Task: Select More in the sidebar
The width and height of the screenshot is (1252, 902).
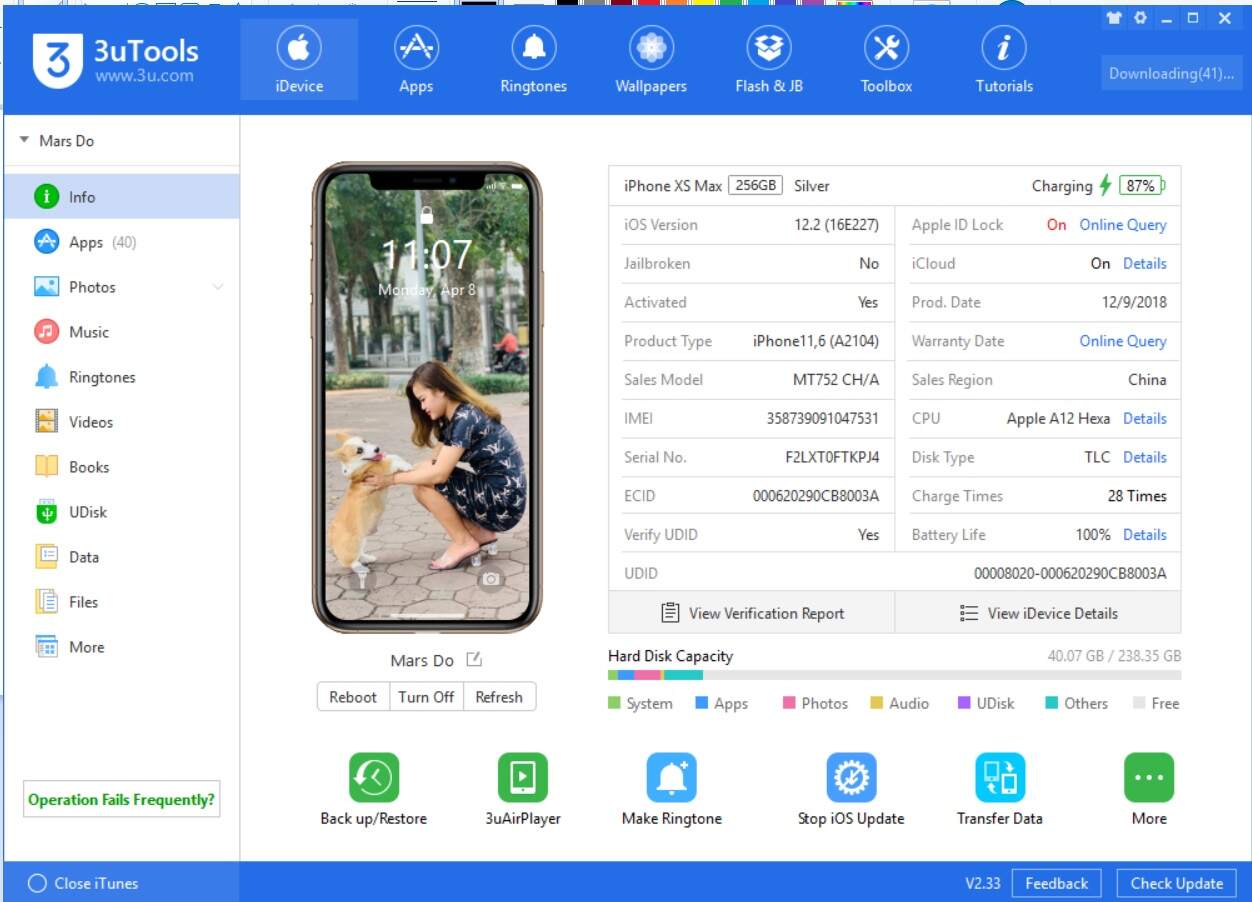Action: tap(122, 647)
